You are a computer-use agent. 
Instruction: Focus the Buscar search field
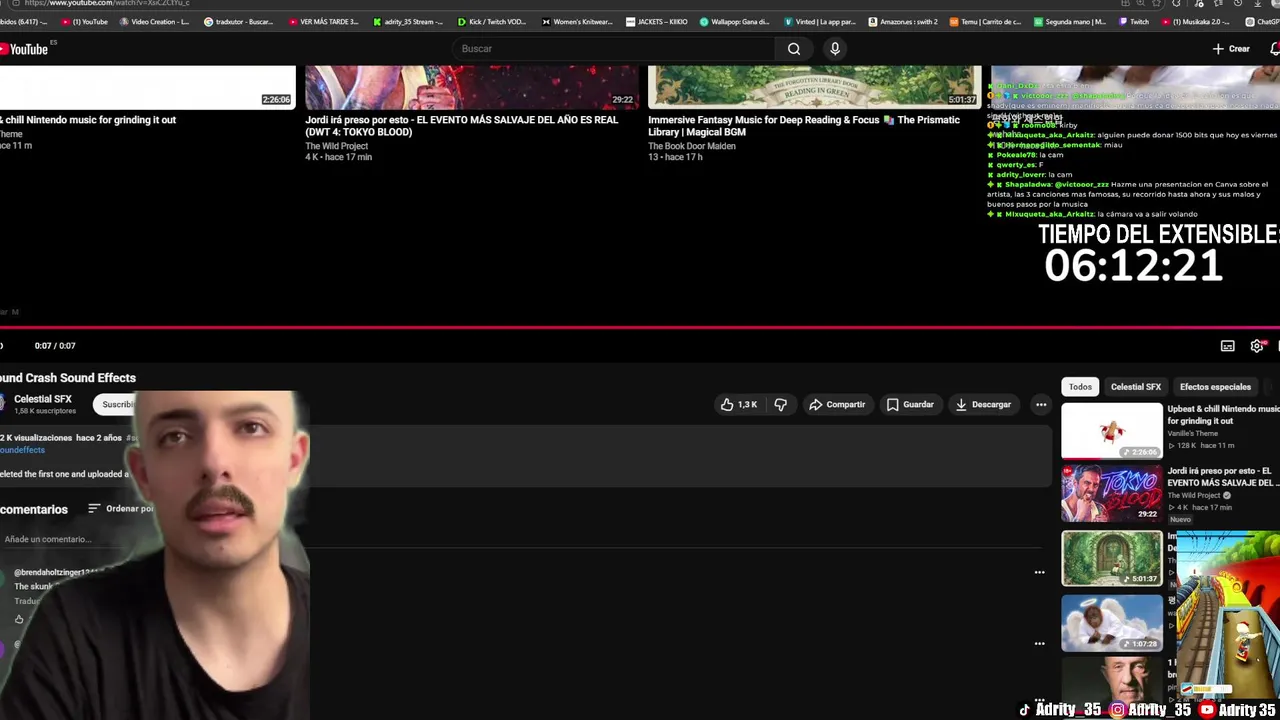tap(614, 49)
